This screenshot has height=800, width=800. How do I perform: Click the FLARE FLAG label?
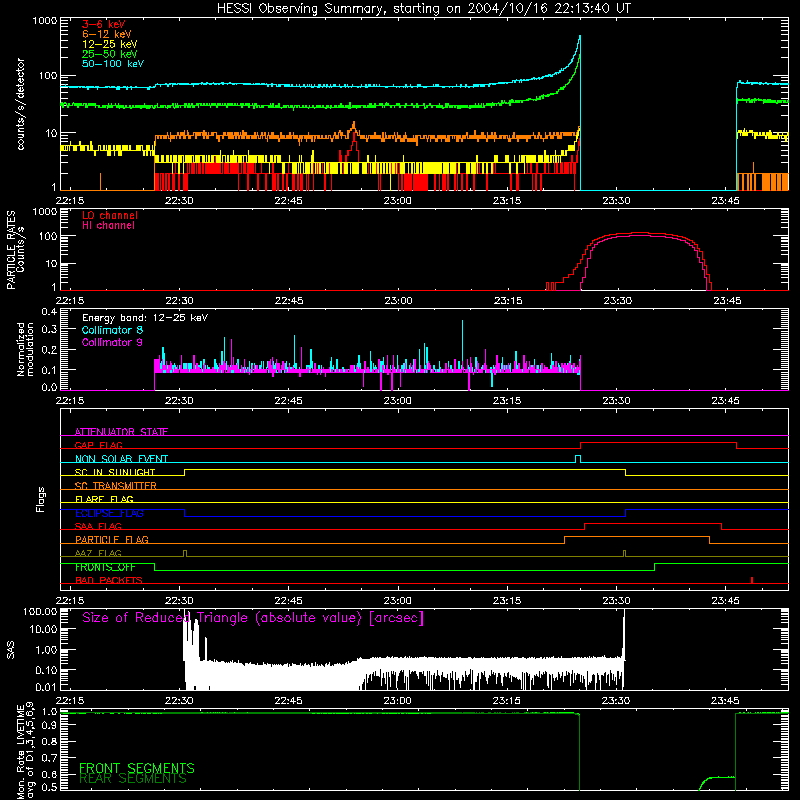pyautogui.click(x=104, y=499)
